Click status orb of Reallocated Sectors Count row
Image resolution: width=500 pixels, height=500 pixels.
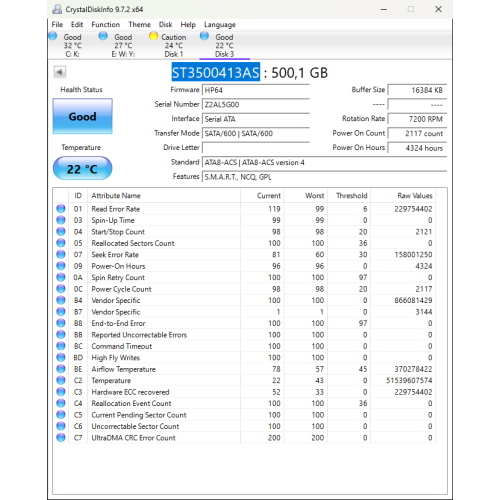pyautogui.click(x=61, y=243)
